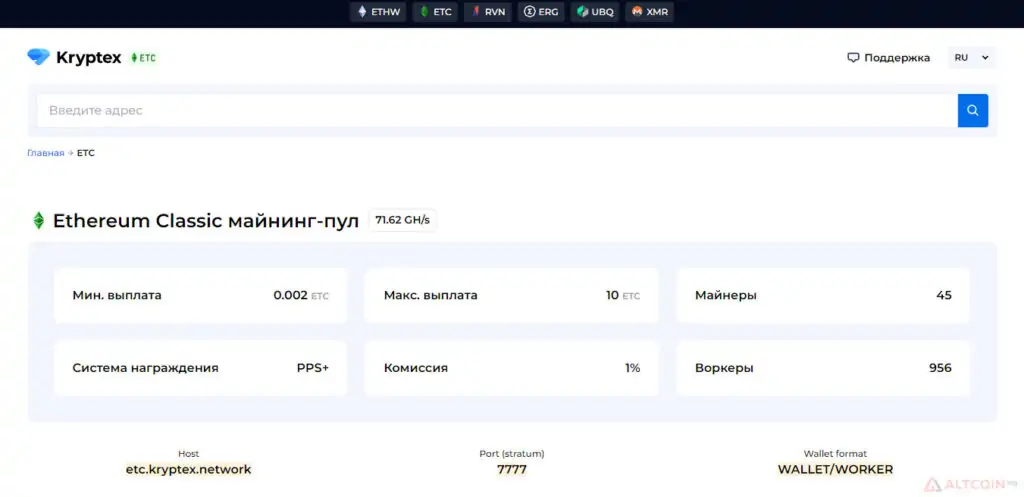The height and width of the screenshot is (497, 1024).
Task: Click the Ethereum Classic майнинг-пул heading
Action: pos(206,221)
